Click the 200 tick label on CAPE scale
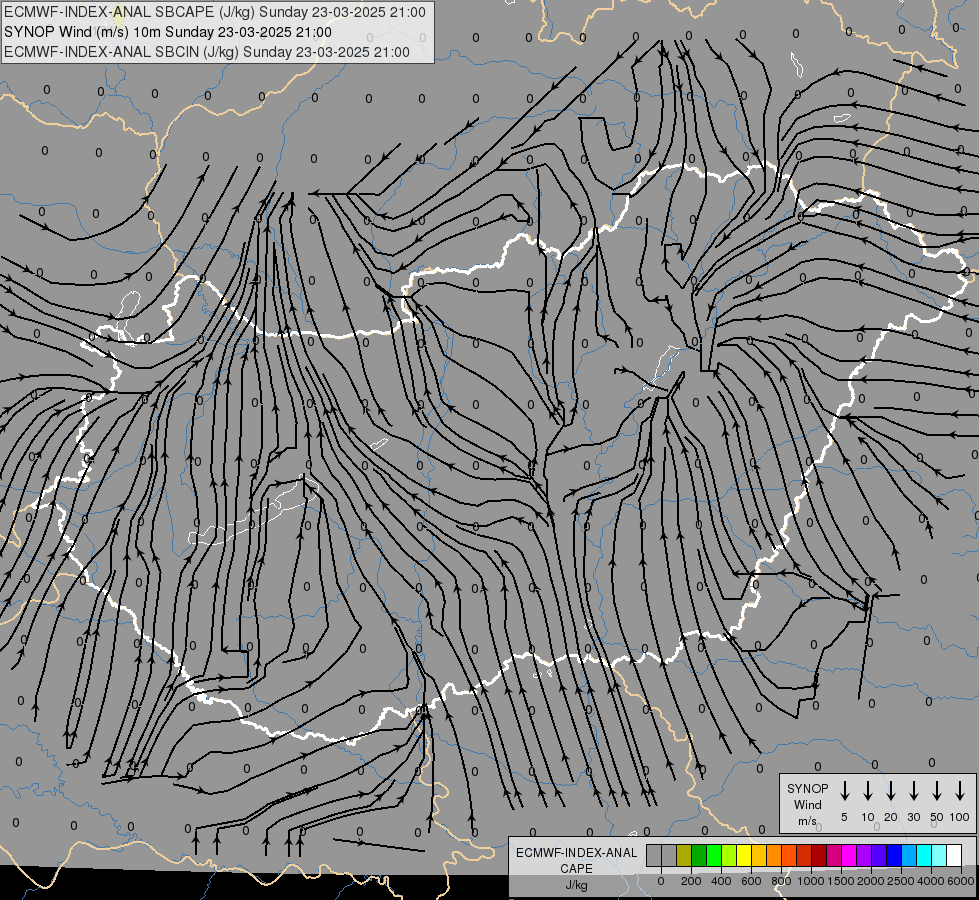Image resolution: width=979 pixels, height=900 pixels. (691, 881)
